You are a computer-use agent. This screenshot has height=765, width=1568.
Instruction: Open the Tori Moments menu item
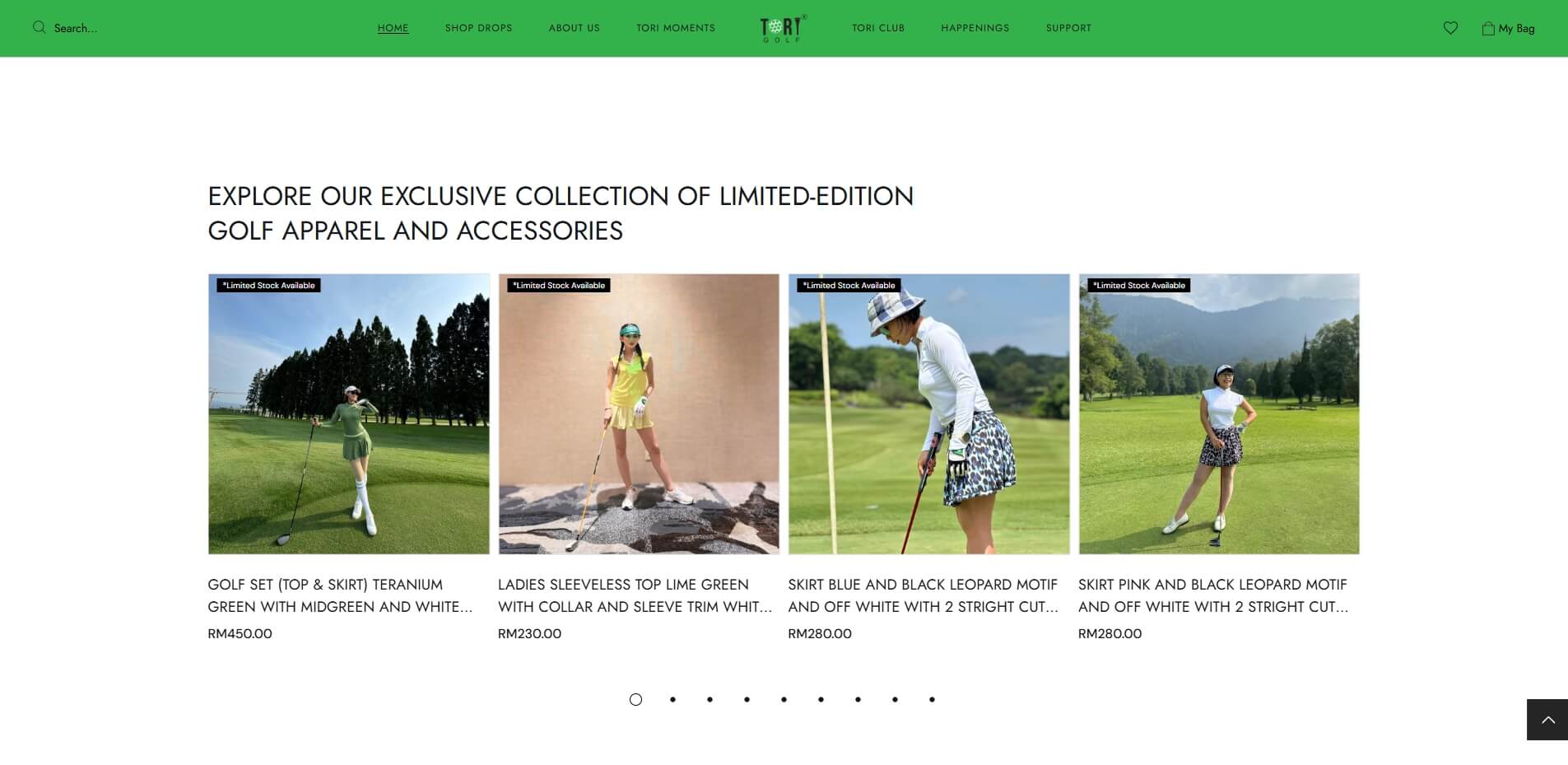(676, 28)
